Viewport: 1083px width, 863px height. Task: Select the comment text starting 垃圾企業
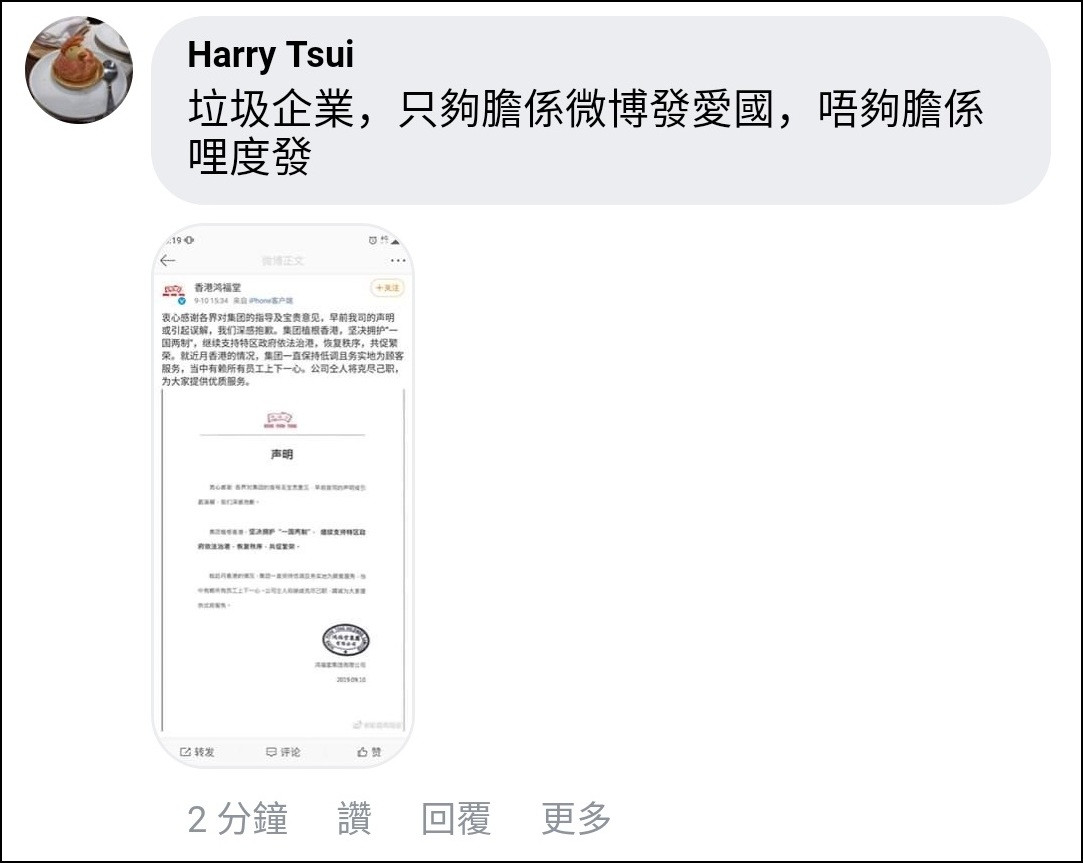pyautogui.click(x=586, y=133)
